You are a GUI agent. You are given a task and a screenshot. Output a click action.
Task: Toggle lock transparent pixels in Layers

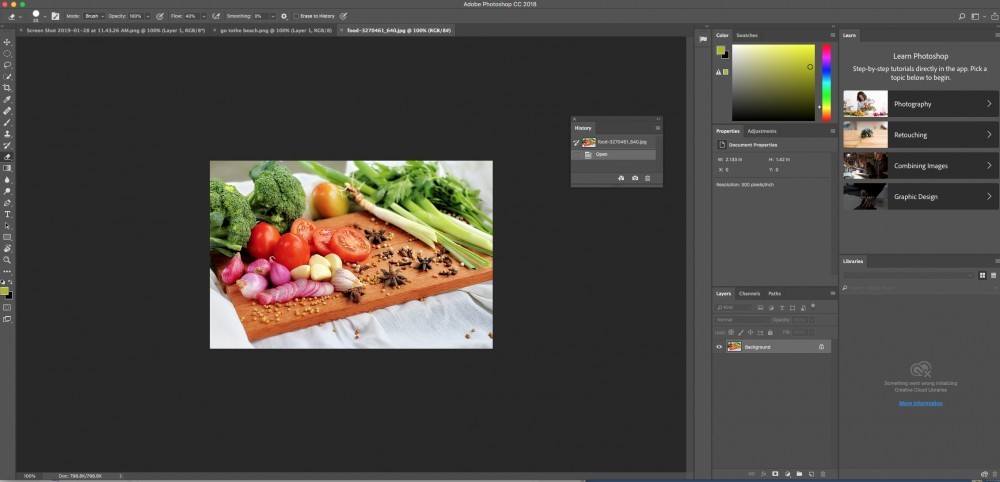[x=731, y=332]
